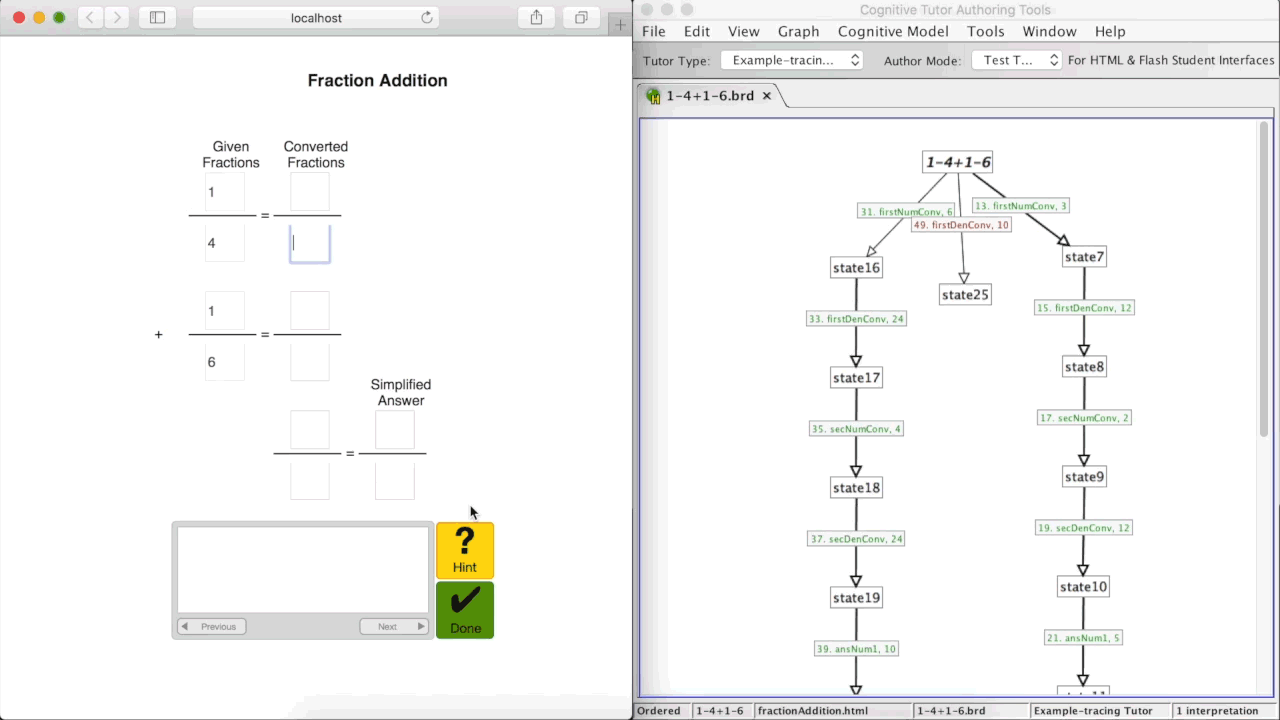The image size is (1280, 720).
Task: Open the File menu in Authoring Tools
Action: [x=653, y=31]
